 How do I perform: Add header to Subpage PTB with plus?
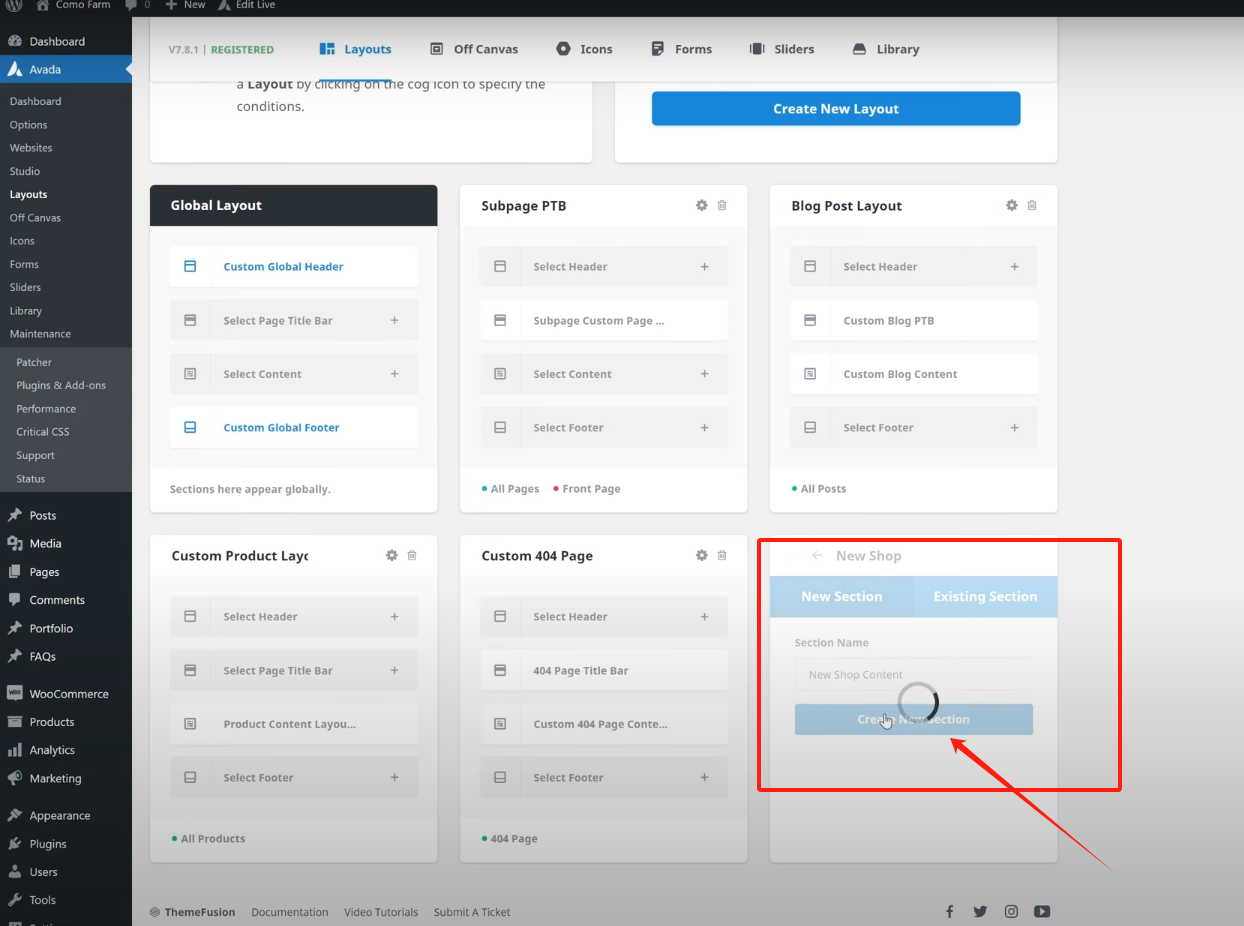point(704,267)
